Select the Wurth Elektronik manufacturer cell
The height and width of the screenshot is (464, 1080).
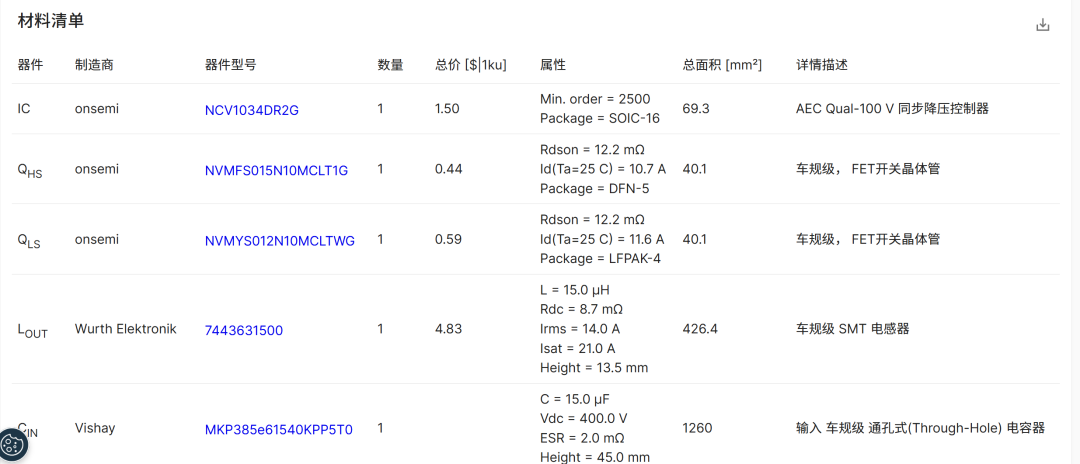point(125,329)
